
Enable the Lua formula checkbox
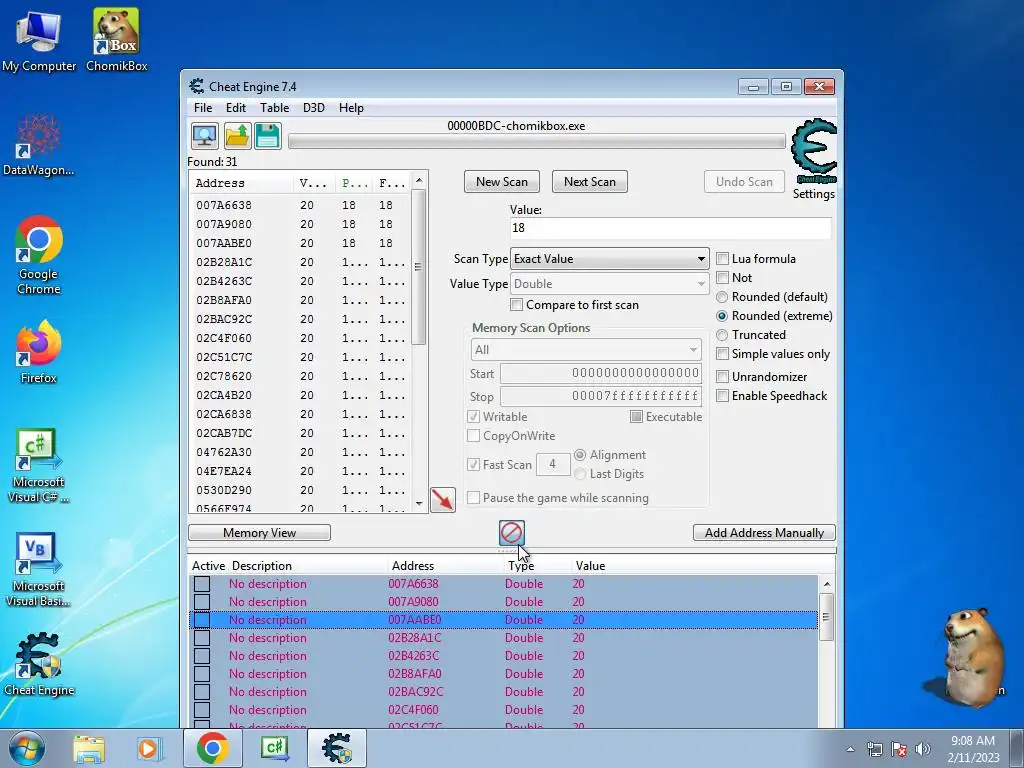(722, 259)
